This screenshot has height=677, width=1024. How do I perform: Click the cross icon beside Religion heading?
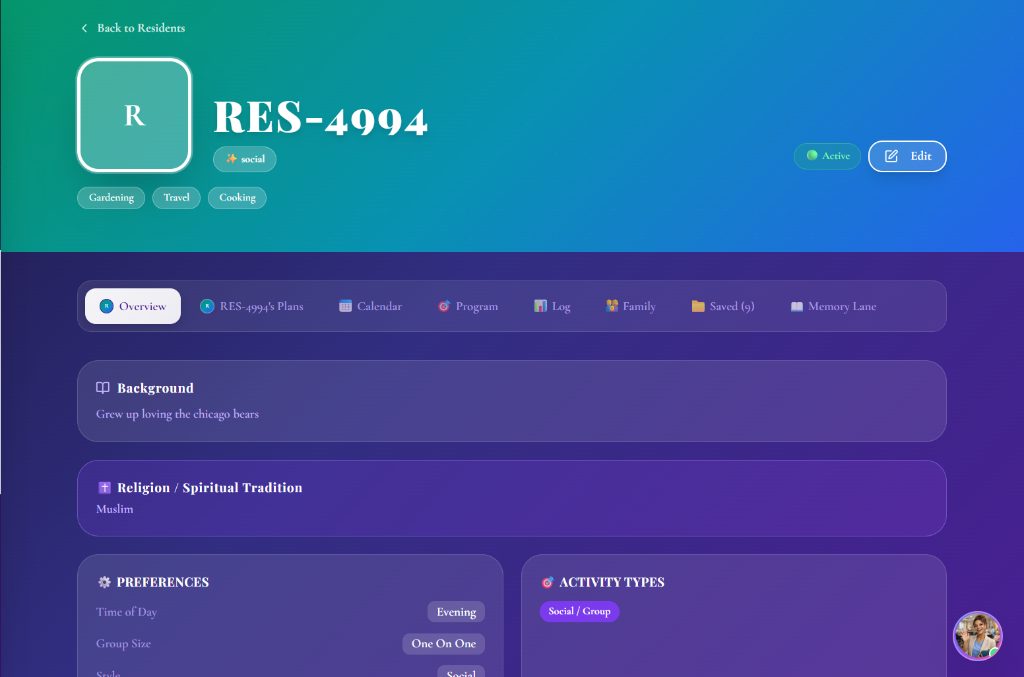click(104, 488)
